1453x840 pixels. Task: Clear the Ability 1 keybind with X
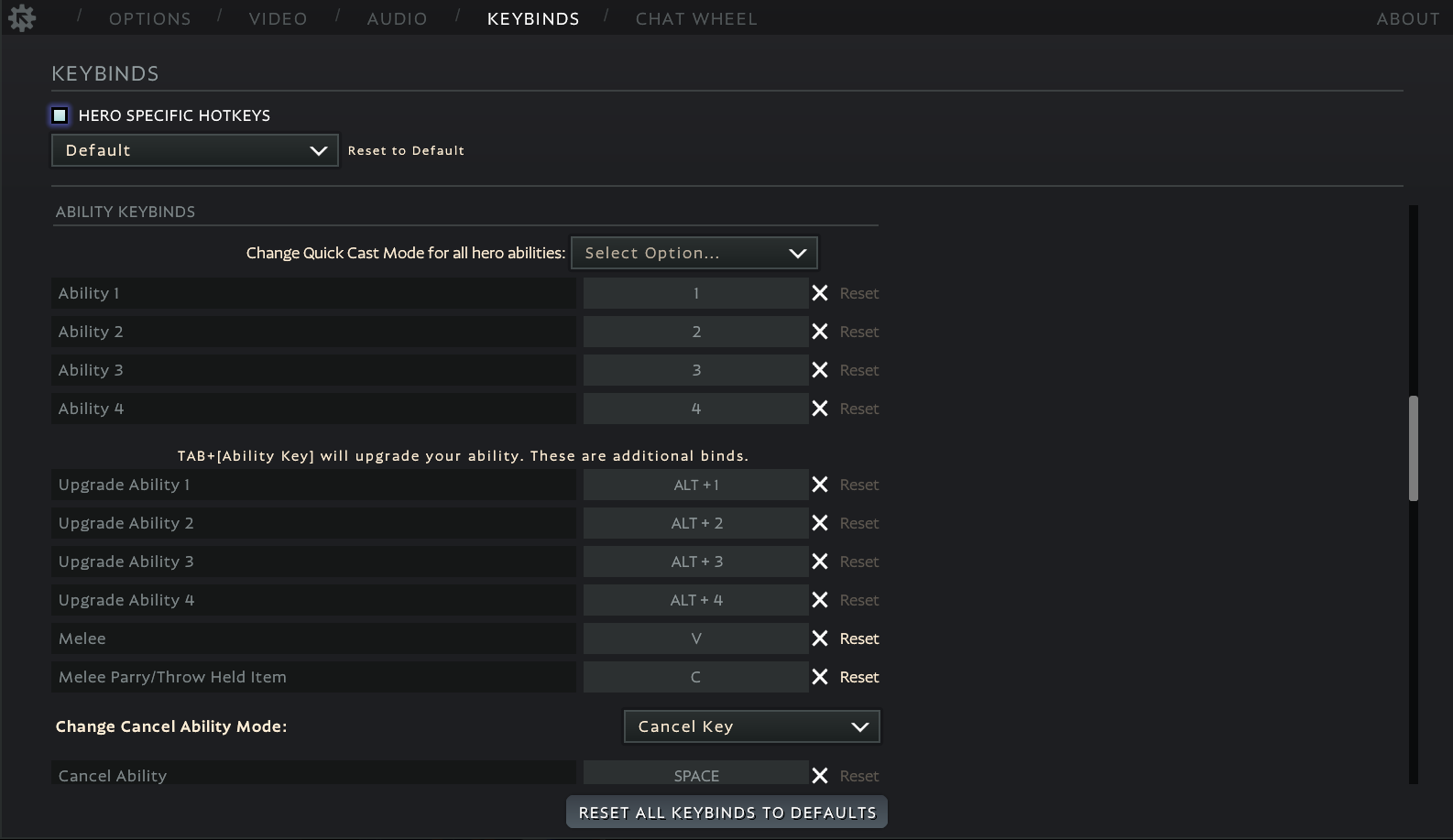(820, 293)
